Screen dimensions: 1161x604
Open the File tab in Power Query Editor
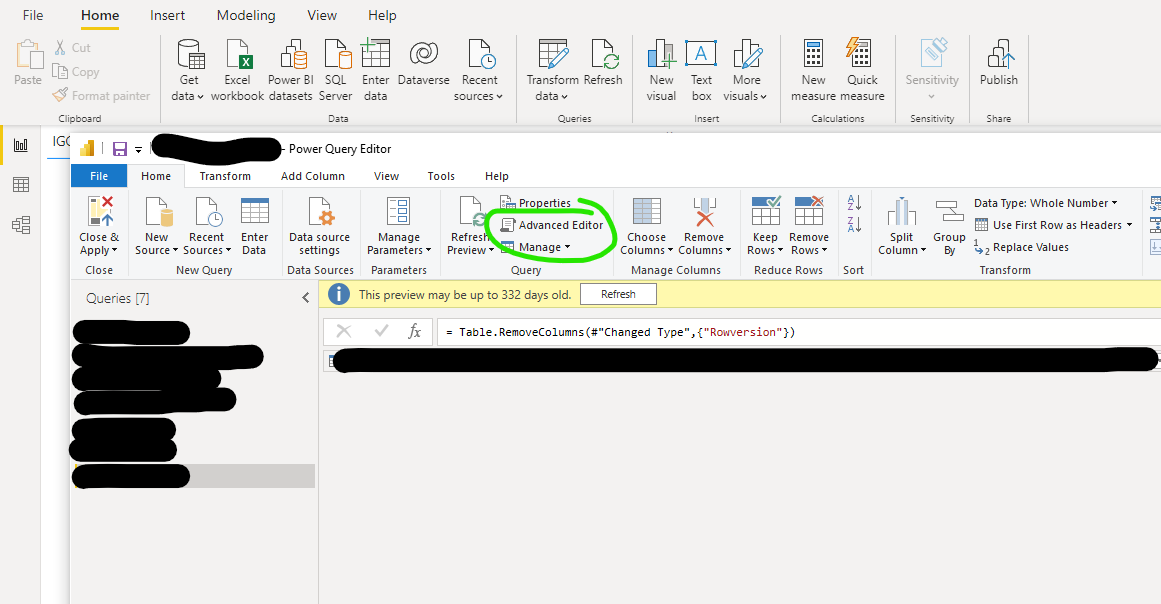99,176
